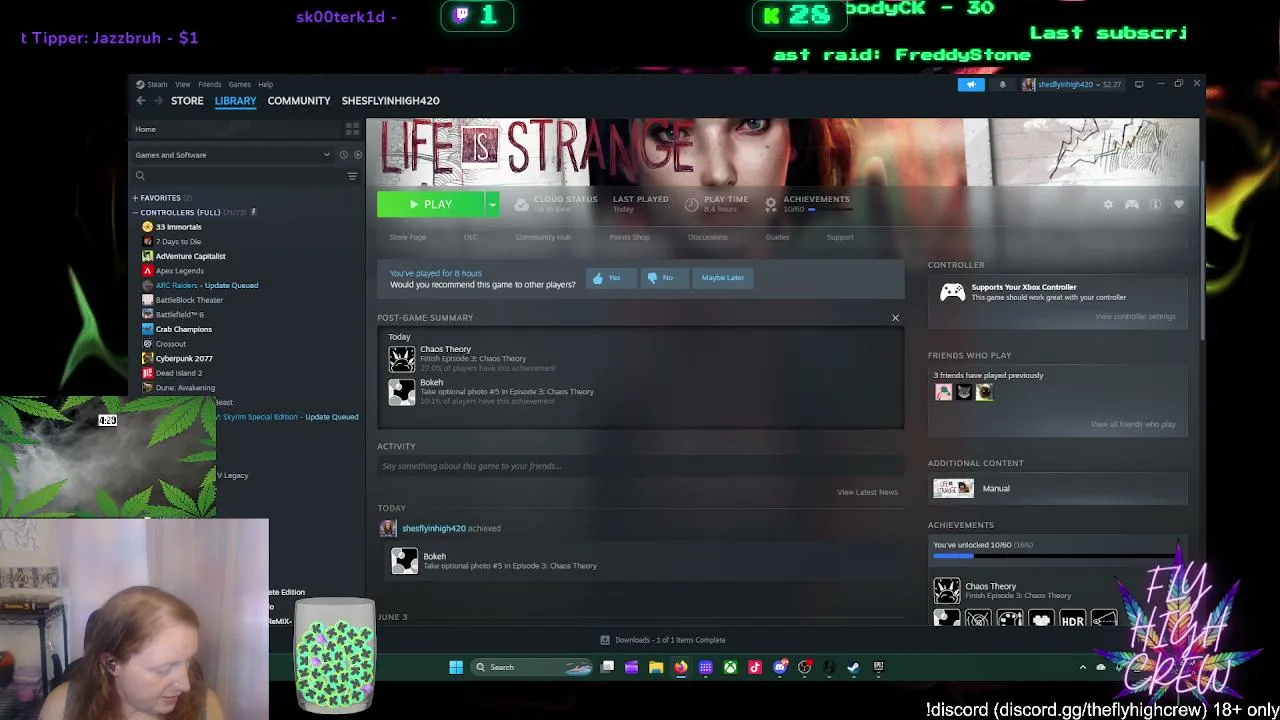1280x720 pixels.
Task: Click View Latest News
Action: tap(867, 492)
